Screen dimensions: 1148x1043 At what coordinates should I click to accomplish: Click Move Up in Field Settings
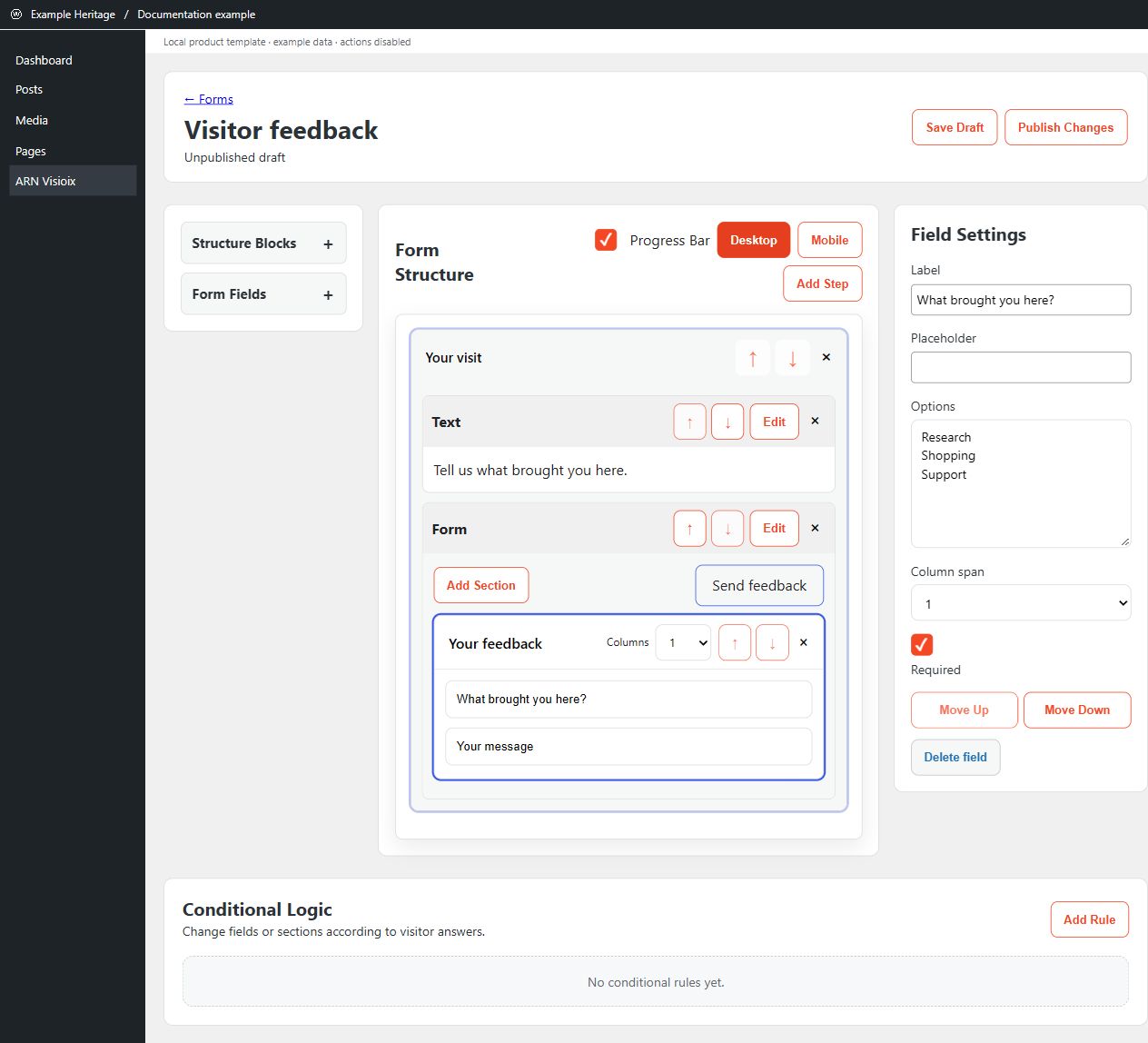pos(965,710)
